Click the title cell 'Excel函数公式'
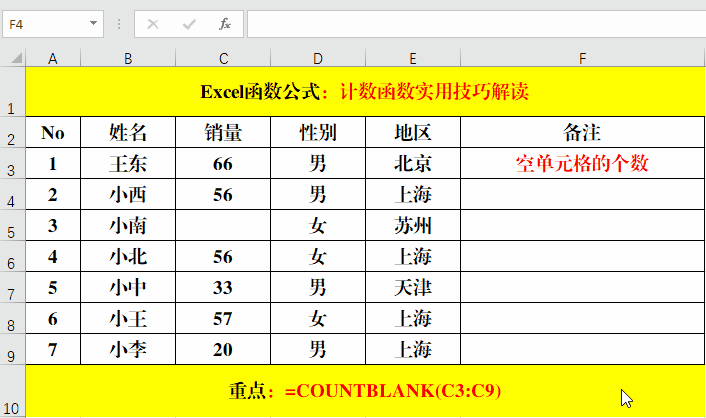The width and height of the screenshot is (706, 418). tap(365, 91)
